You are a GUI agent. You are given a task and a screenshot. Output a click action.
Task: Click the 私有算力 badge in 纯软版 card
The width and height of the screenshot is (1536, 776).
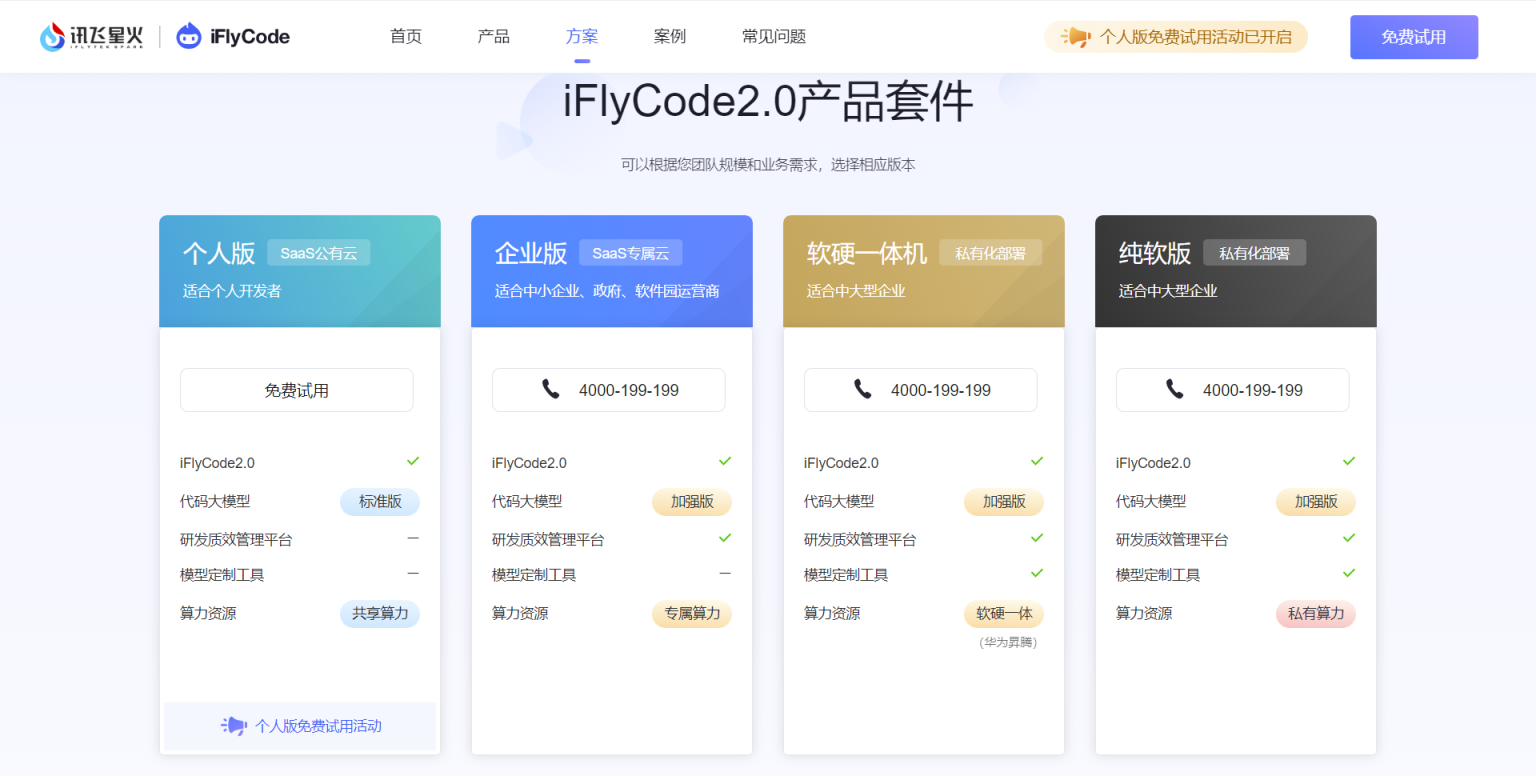[x=1316, y=614]
